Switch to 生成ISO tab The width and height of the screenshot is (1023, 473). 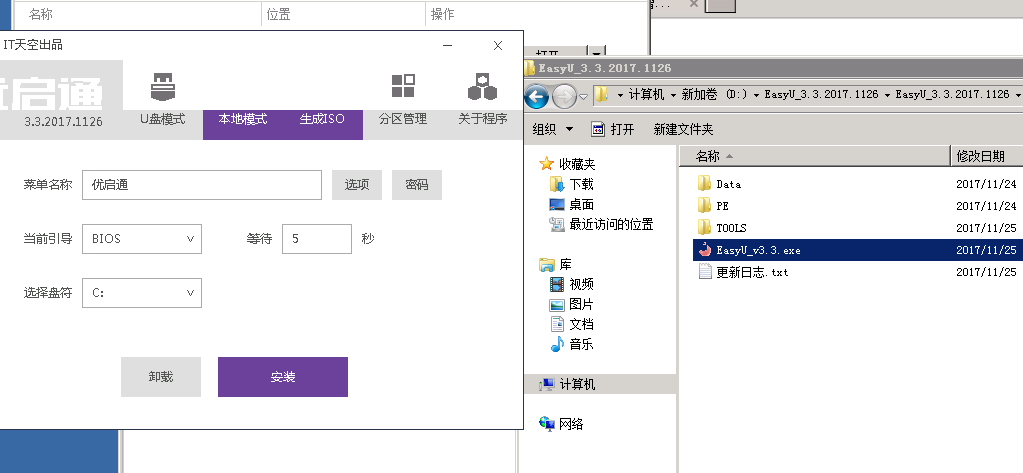322,119
